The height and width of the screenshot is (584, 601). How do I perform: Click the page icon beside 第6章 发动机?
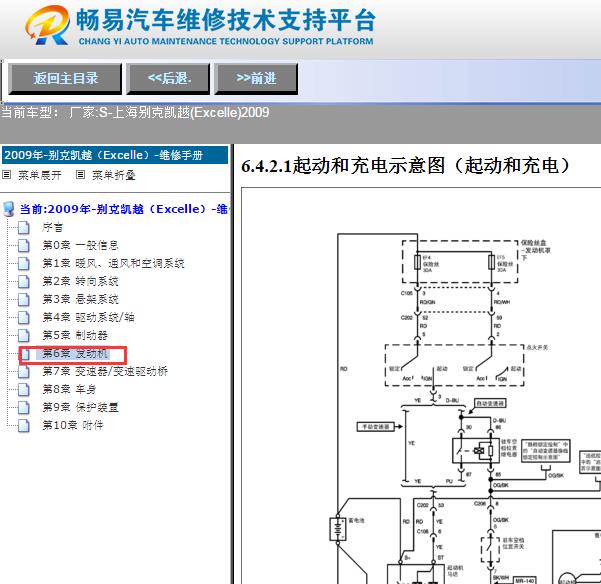tap(25, 354)
